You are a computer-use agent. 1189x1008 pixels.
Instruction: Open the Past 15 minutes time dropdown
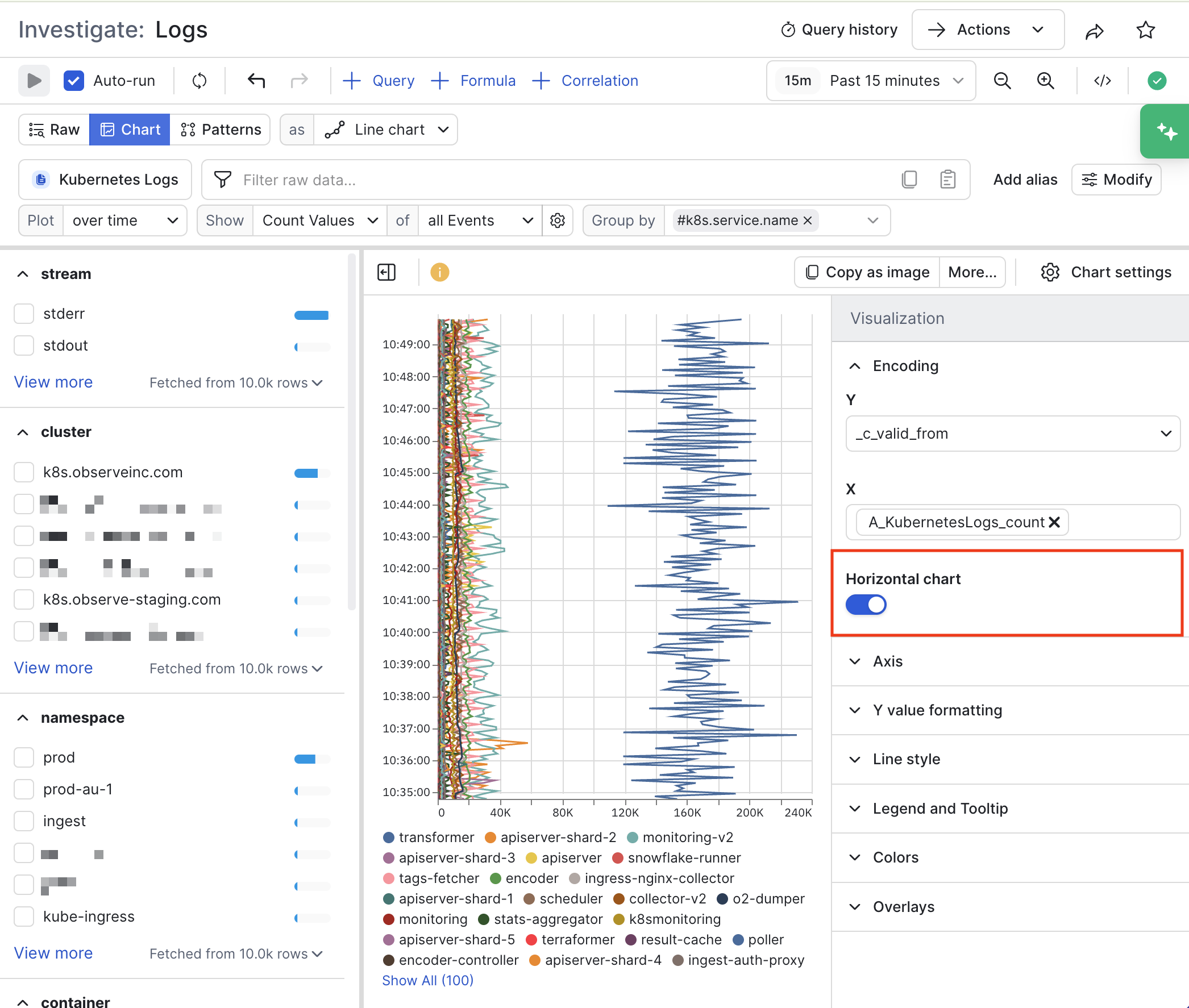click(871, 81)
